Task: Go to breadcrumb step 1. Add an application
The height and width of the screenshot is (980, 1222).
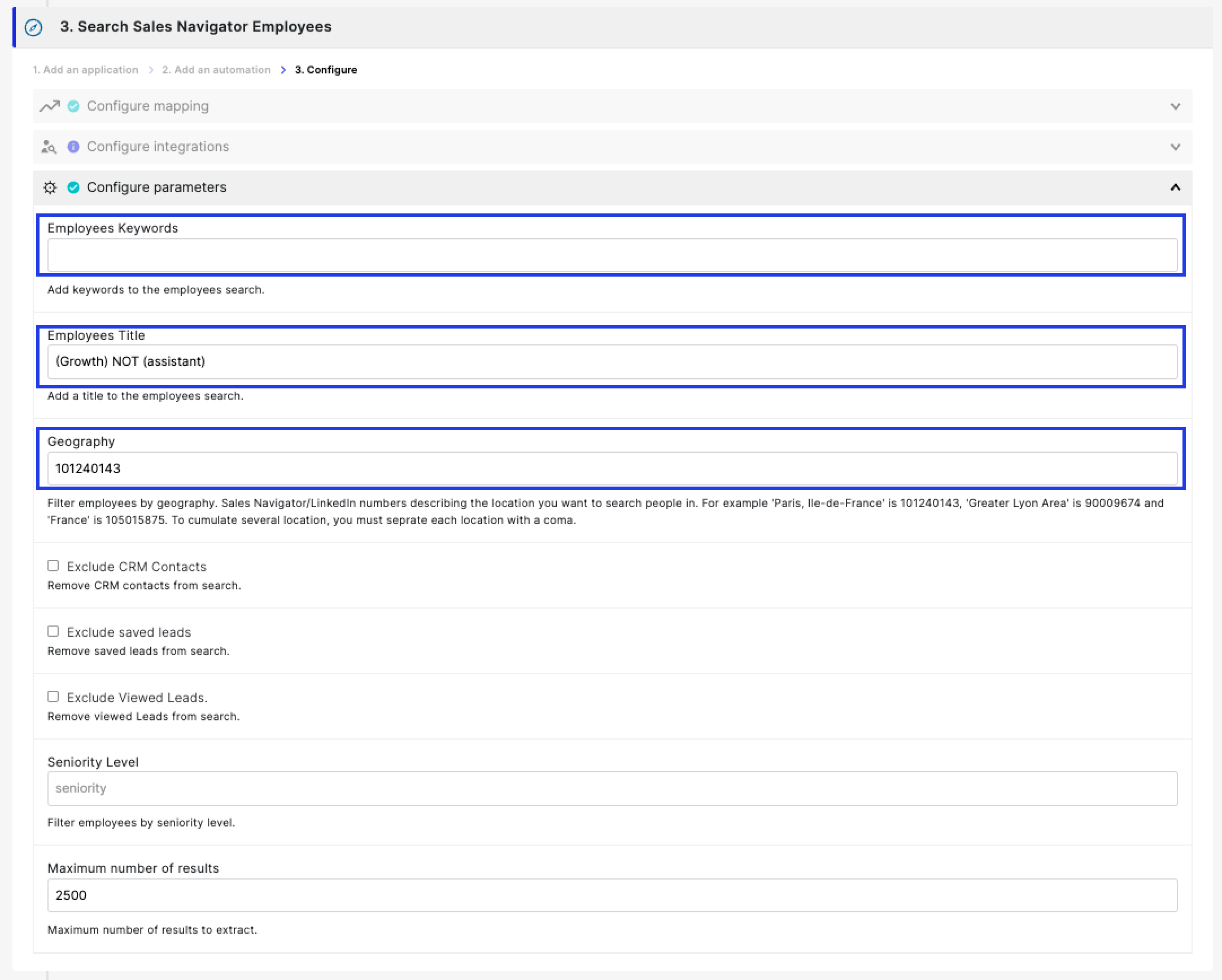Action: [x=85, y=69]
